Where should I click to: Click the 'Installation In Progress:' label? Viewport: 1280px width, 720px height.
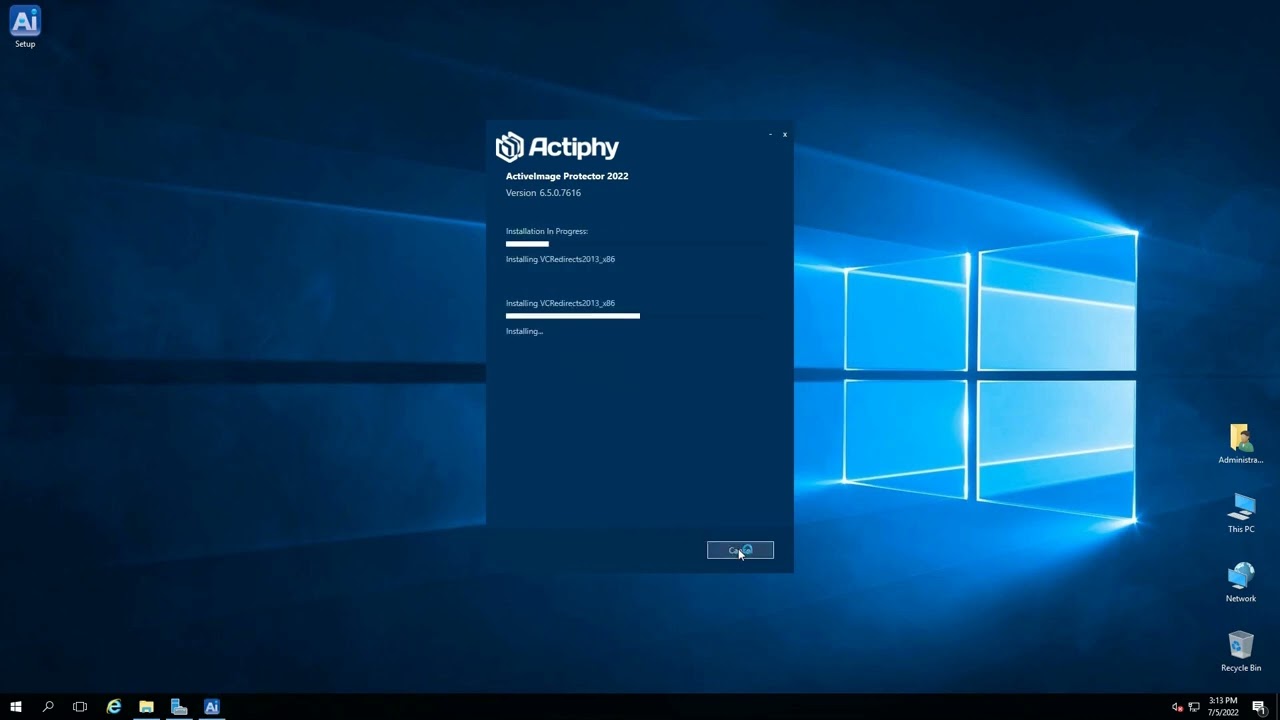pyautogui.click(x=547, y=231)
